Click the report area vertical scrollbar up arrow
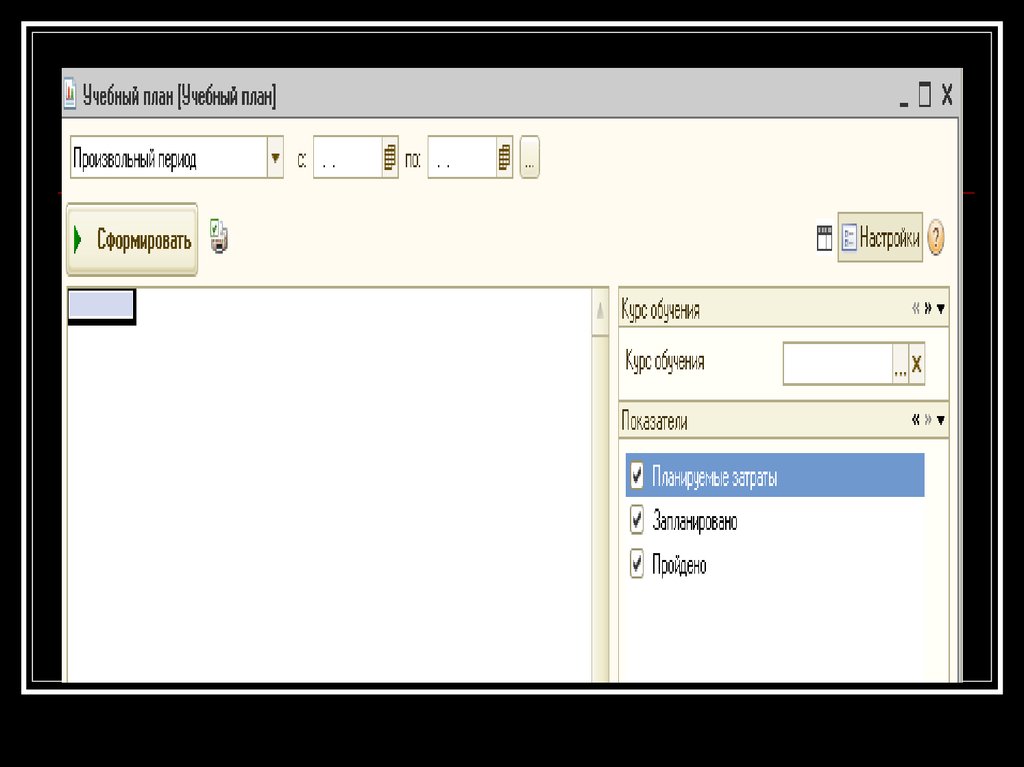 [x=600, y=311]
